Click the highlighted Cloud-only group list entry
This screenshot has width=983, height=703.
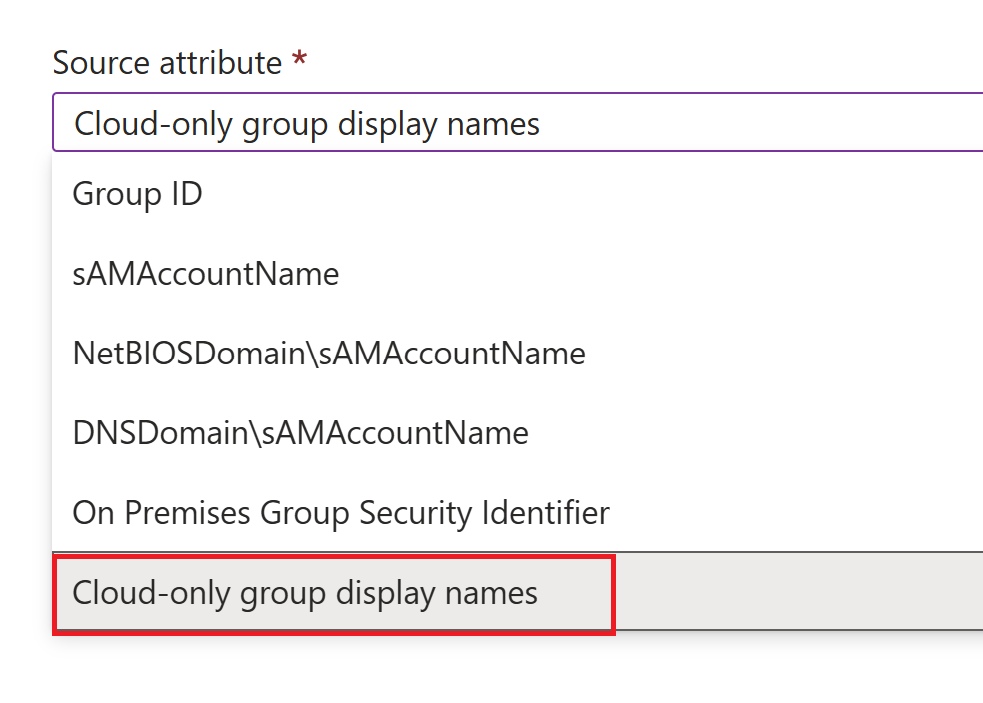305,593
